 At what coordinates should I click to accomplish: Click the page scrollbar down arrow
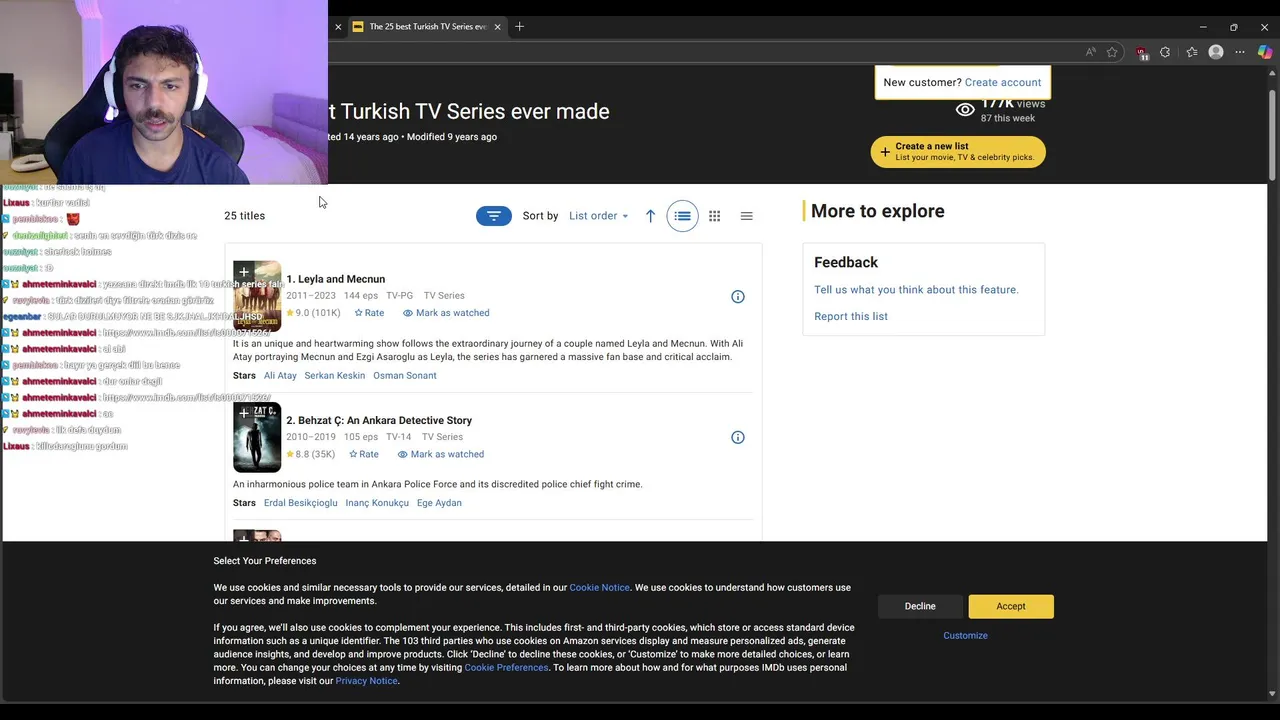point(1272,694)
